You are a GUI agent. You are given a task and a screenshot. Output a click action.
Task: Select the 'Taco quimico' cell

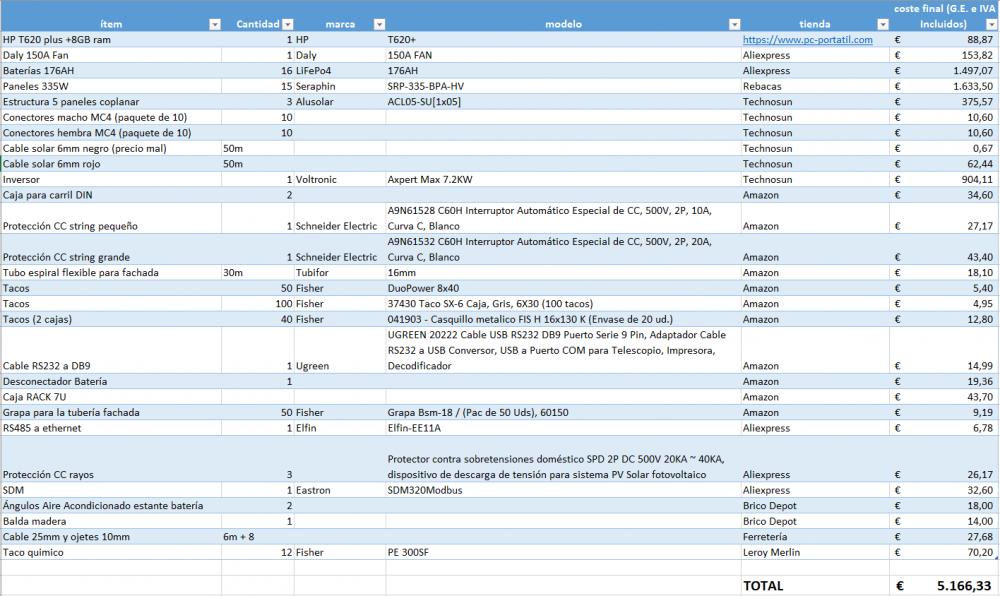112,553
